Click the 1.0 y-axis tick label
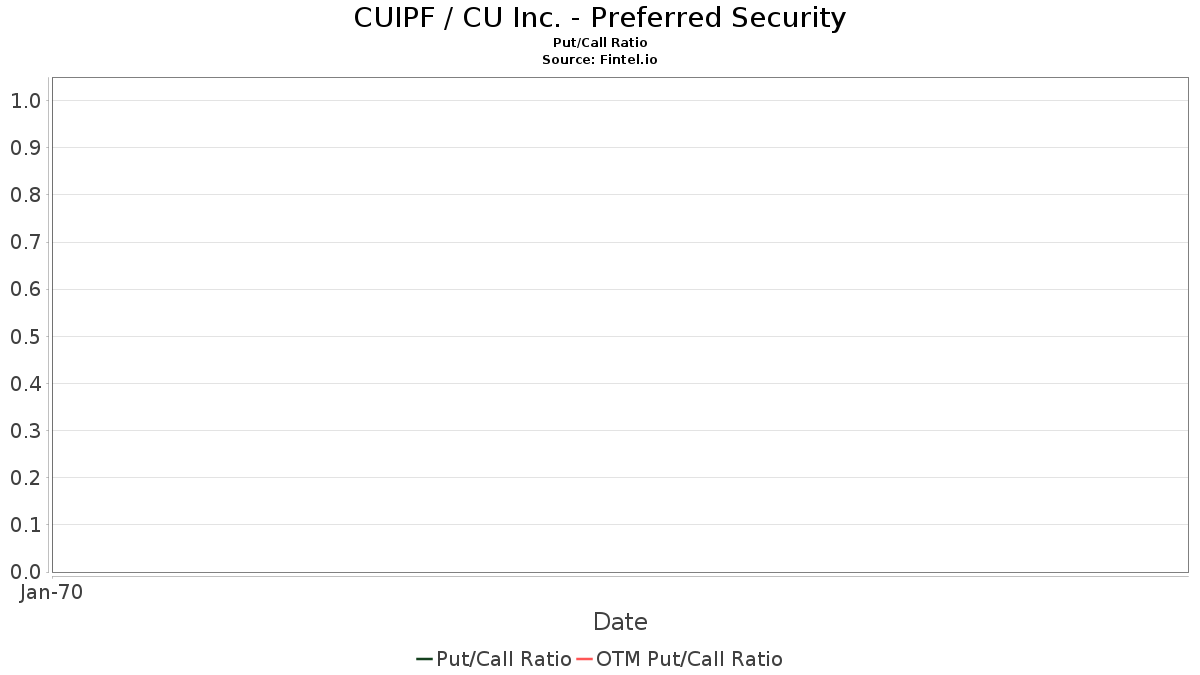 (x=25, y=101)
